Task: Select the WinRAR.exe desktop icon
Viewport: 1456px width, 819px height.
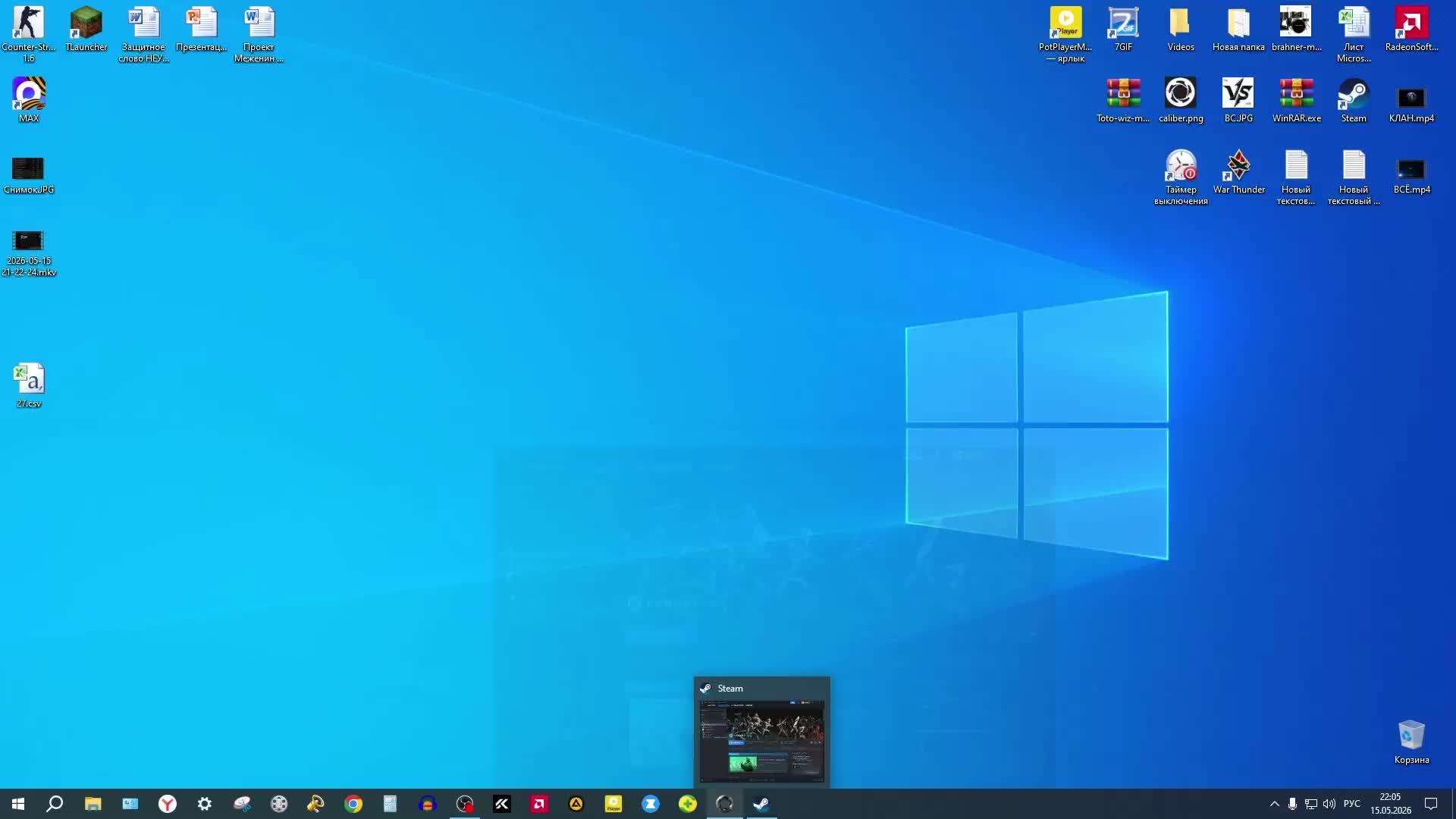Action: point(1296,100)
